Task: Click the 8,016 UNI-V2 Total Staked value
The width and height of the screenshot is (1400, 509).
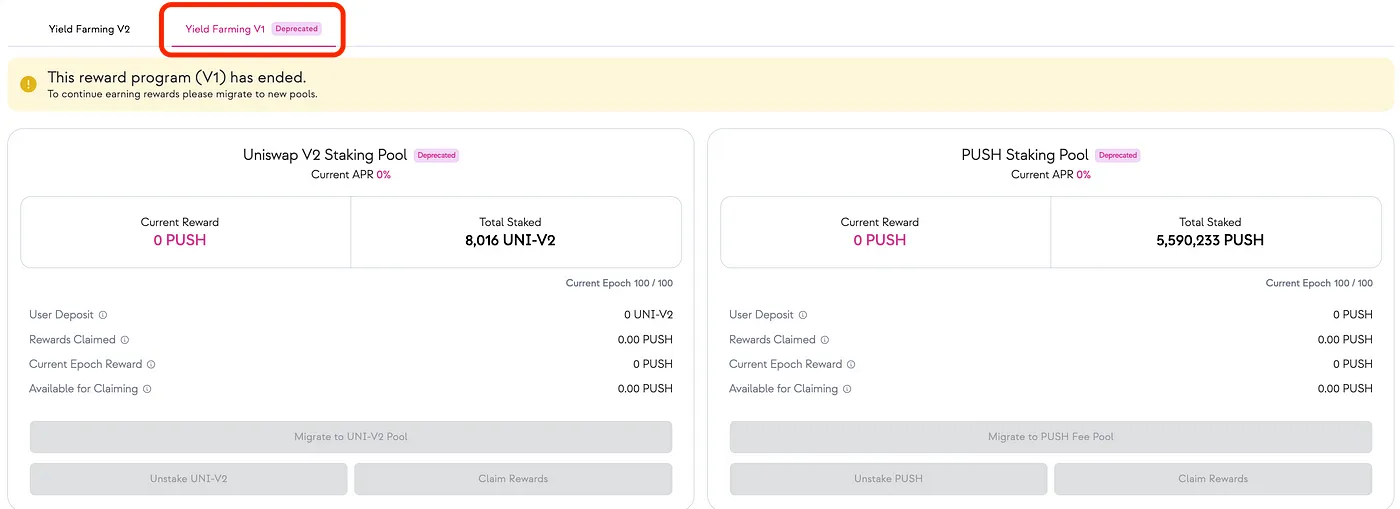Action: coord(510,240)
